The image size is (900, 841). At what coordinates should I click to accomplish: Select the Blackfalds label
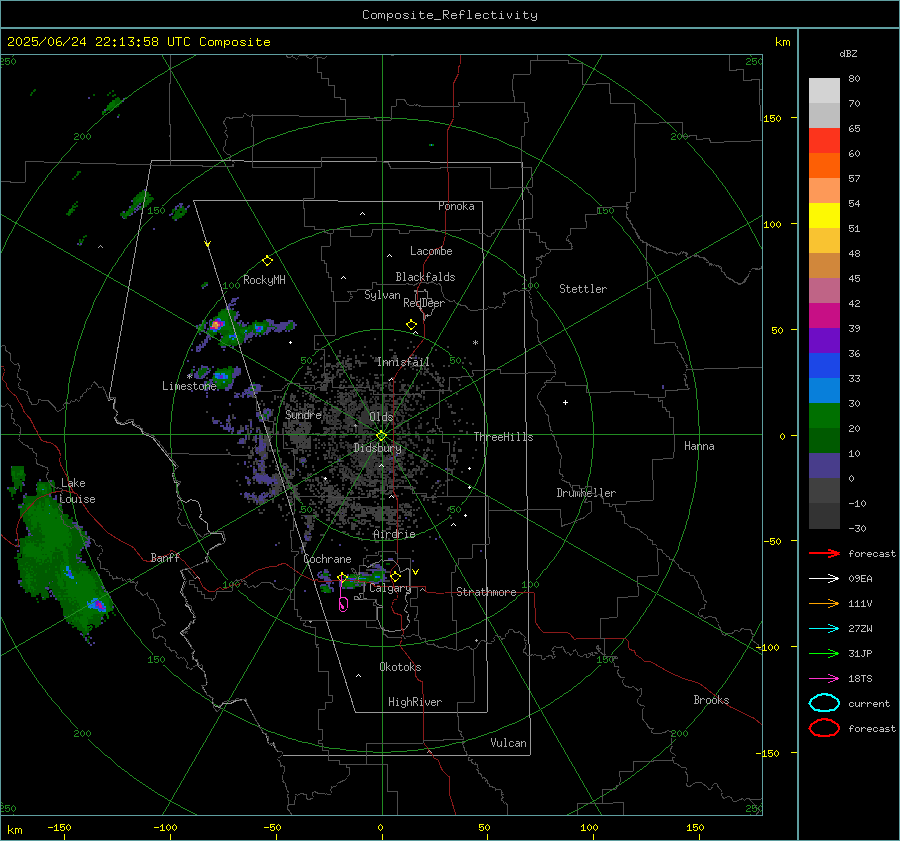[x=425, y=277]
